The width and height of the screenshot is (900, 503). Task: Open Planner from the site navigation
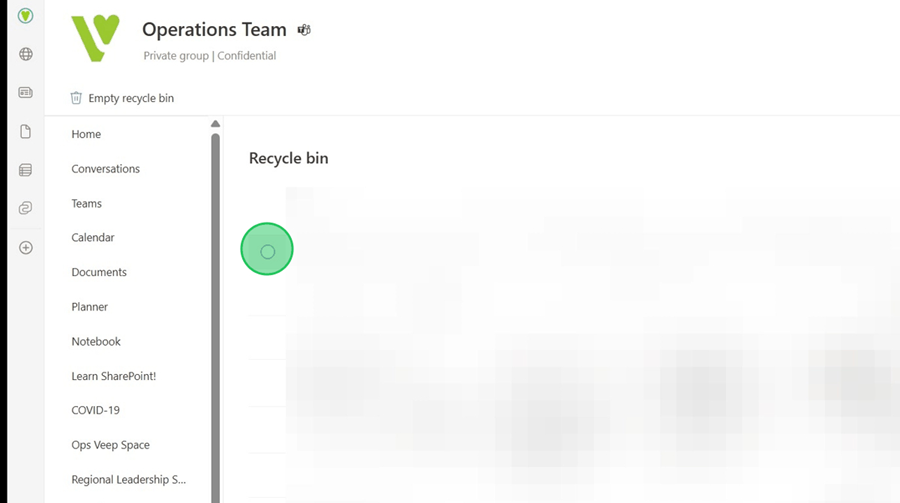click(90, 307)
